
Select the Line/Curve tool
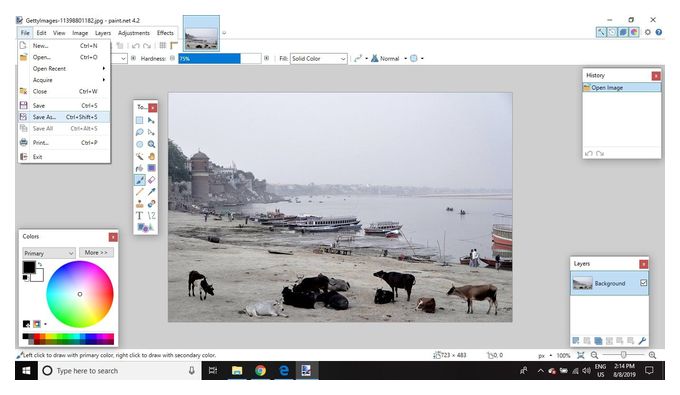click(151, 215)
